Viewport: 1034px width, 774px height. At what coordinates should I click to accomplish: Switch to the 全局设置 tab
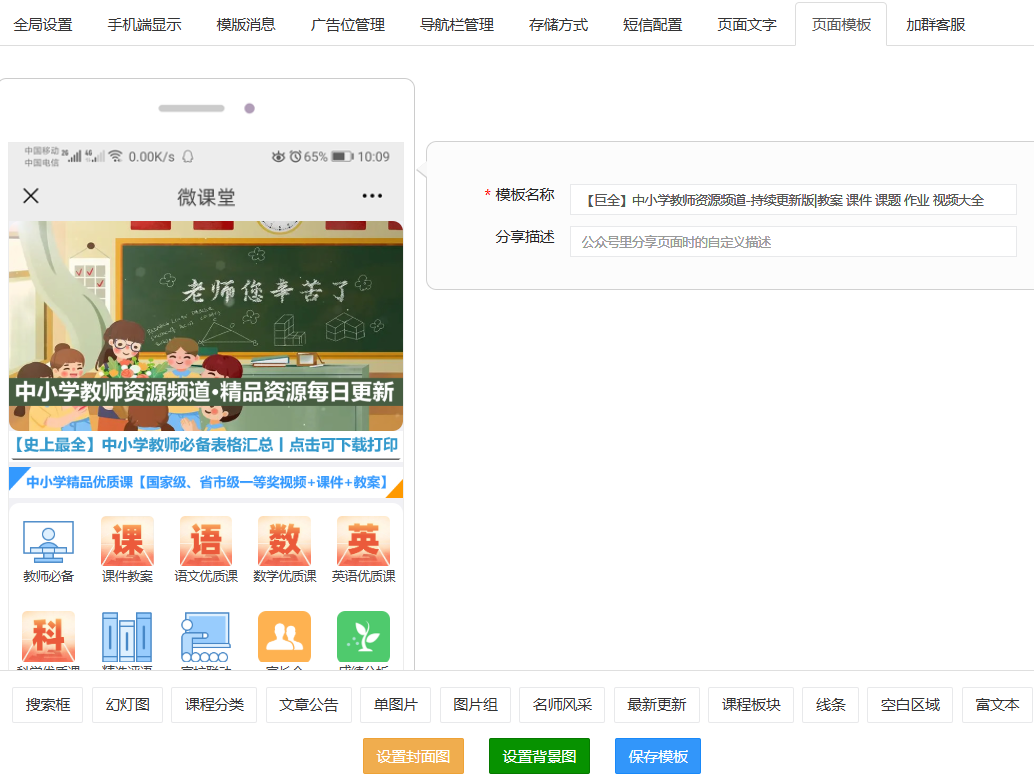click(x=43, y=24)
